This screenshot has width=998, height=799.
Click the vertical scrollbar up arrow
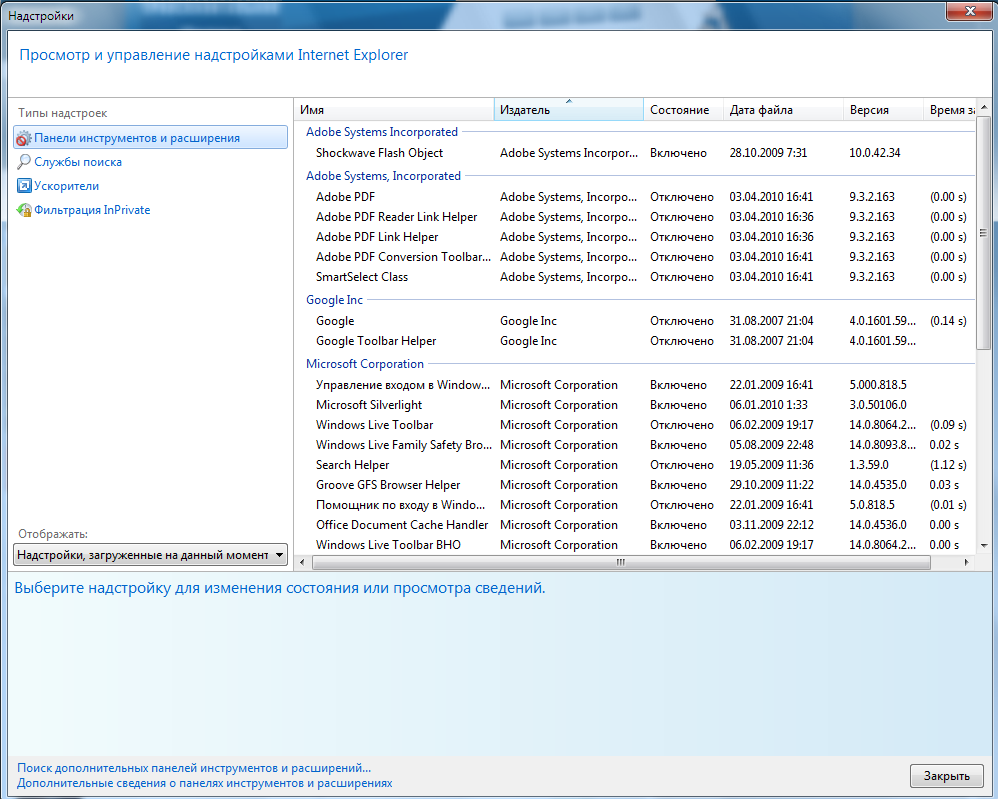click(x=983, y=107)
